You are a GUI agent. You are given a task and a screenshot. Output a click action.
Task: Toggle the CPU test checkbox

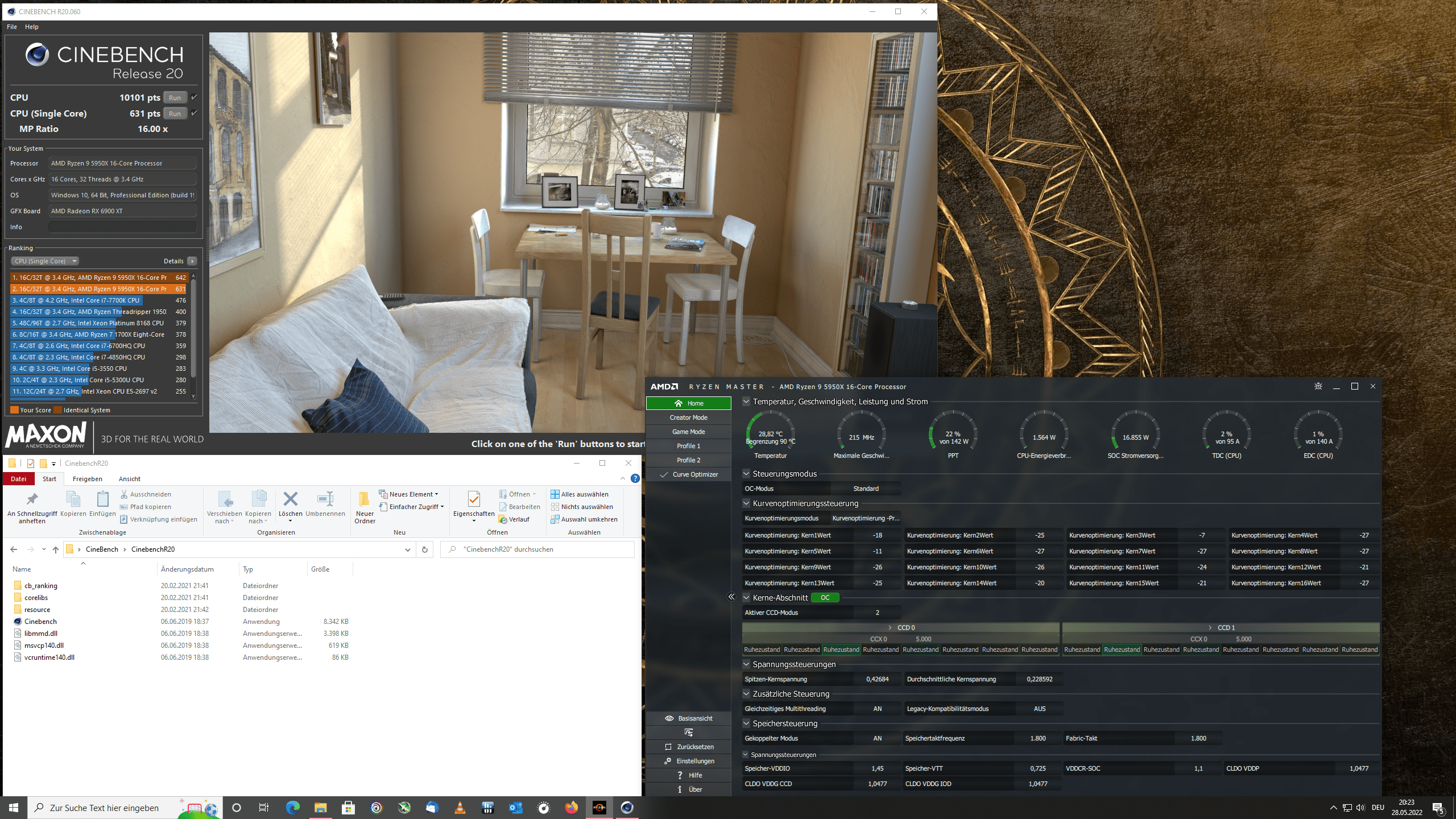(x=194, y=97)
